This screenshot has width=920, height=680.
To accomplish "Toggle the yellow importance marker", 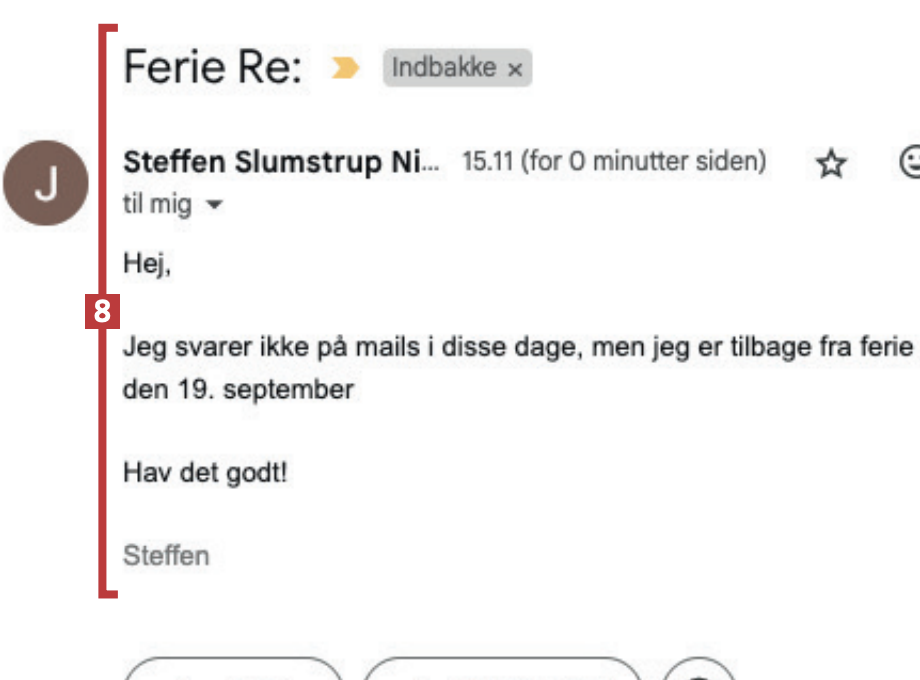I will point(344,68).
